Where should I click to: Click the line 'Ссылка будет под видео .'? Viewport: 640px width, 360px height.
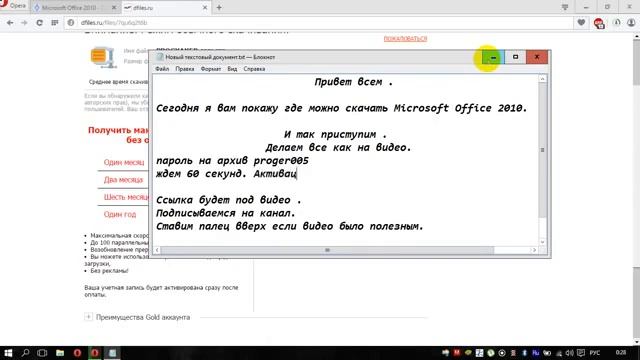click(229, 200)
